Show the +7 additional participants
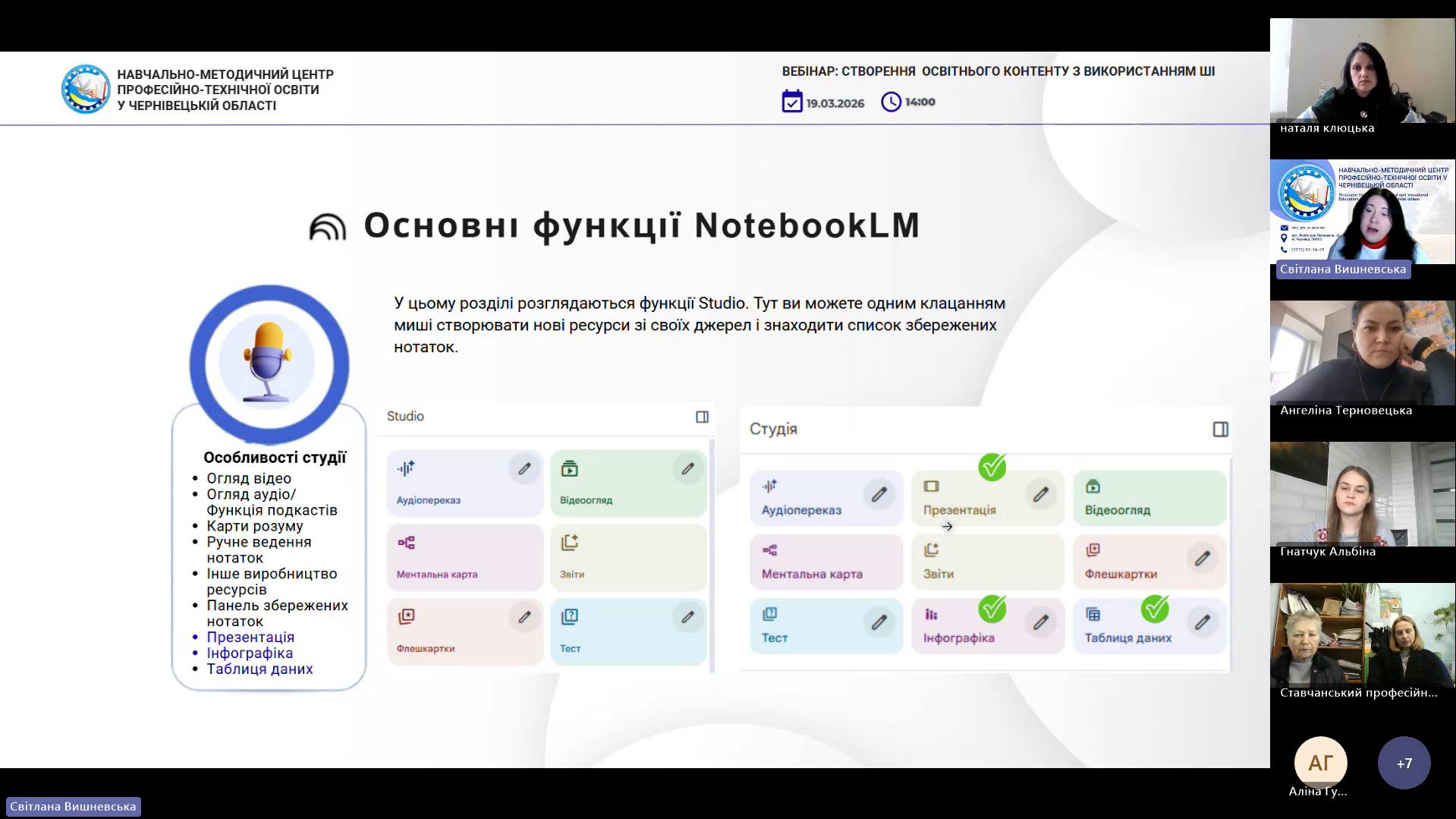 pos(1404,763)
